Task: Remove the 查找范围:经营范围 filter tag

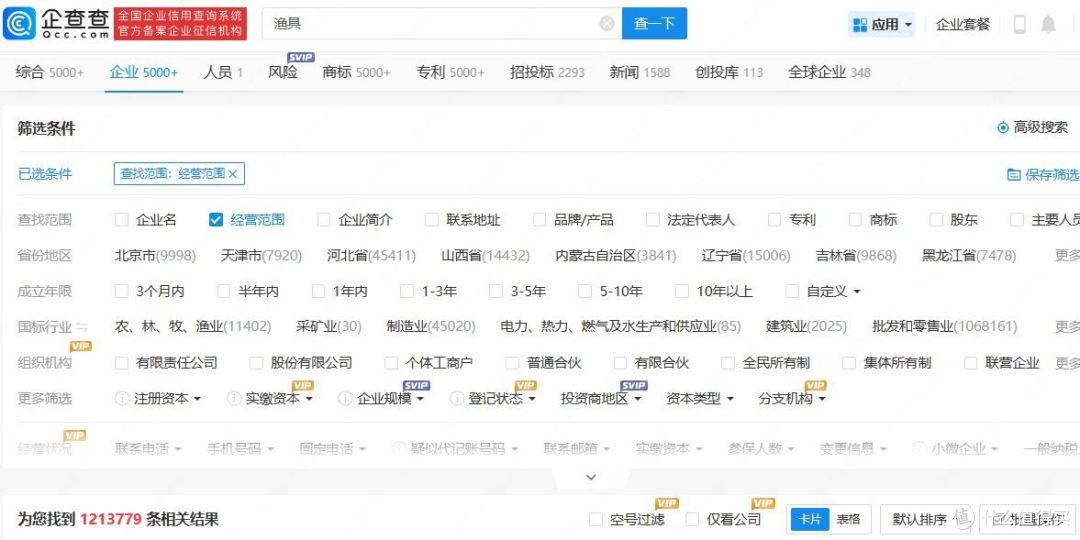Action: [x=232, y=174]
